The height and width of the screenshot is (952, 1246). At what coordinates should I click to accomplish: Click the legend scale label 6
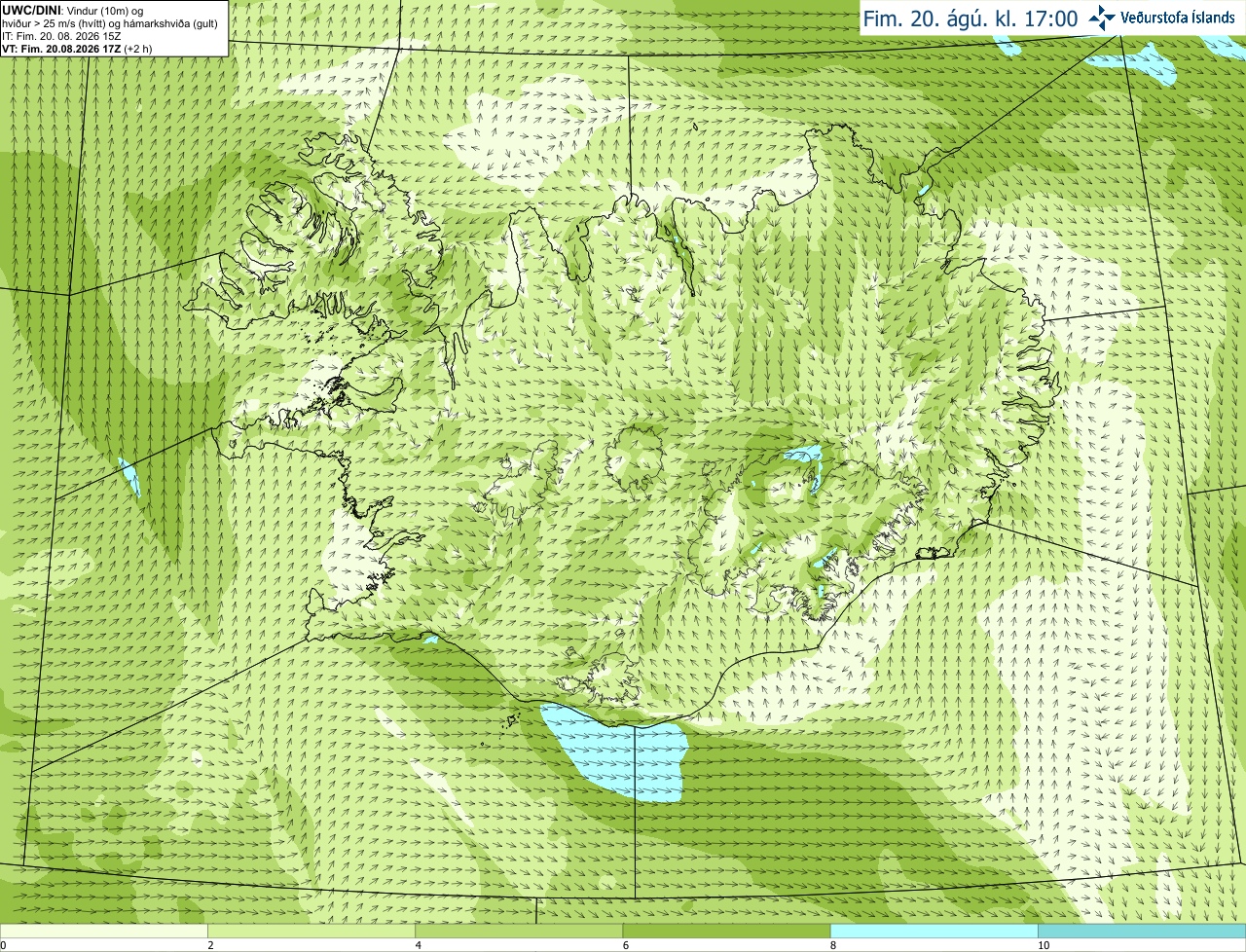coord(625,945)
